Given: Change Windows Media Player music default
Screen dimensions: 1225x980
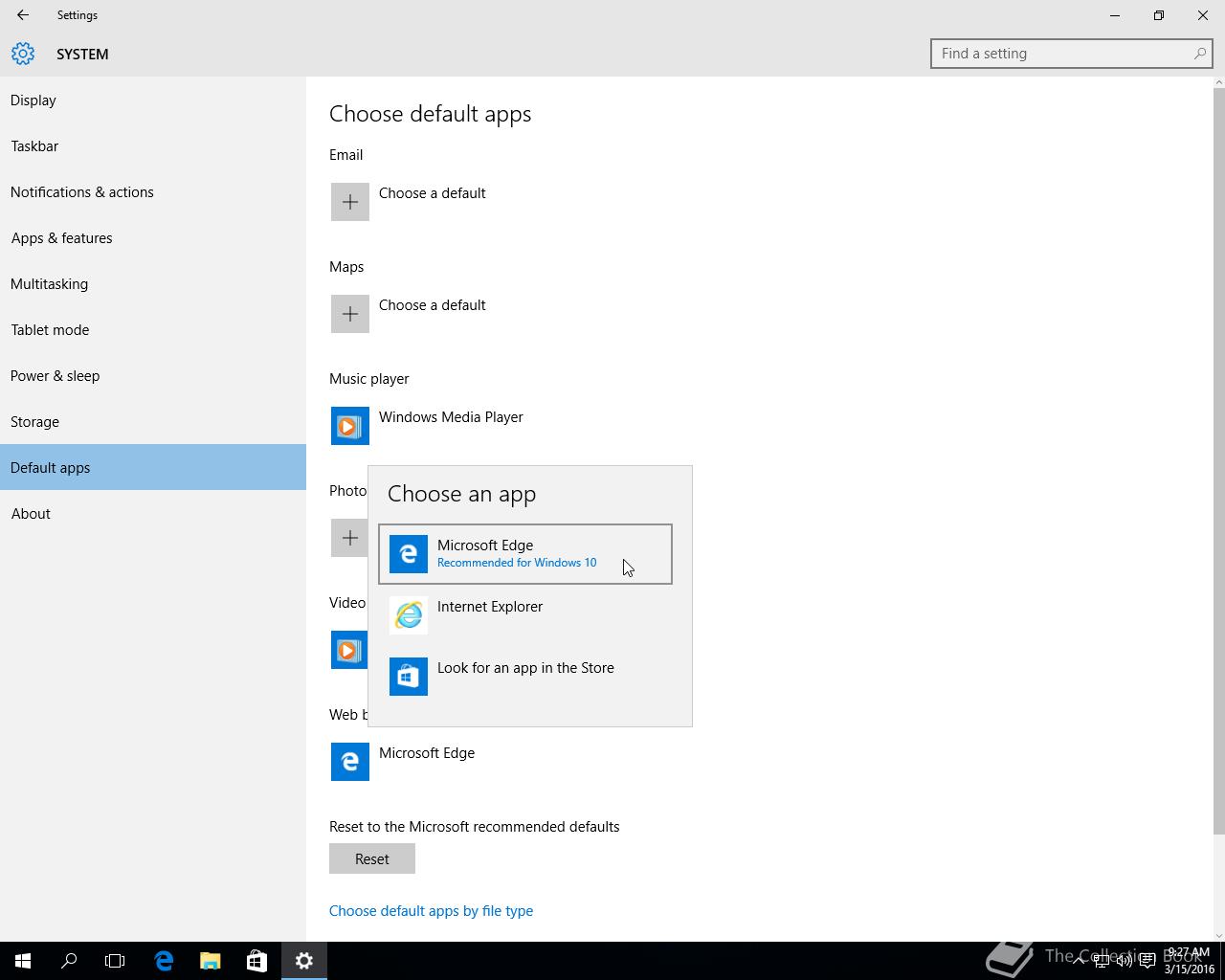Looking at the screenshot, I should 451,417.
